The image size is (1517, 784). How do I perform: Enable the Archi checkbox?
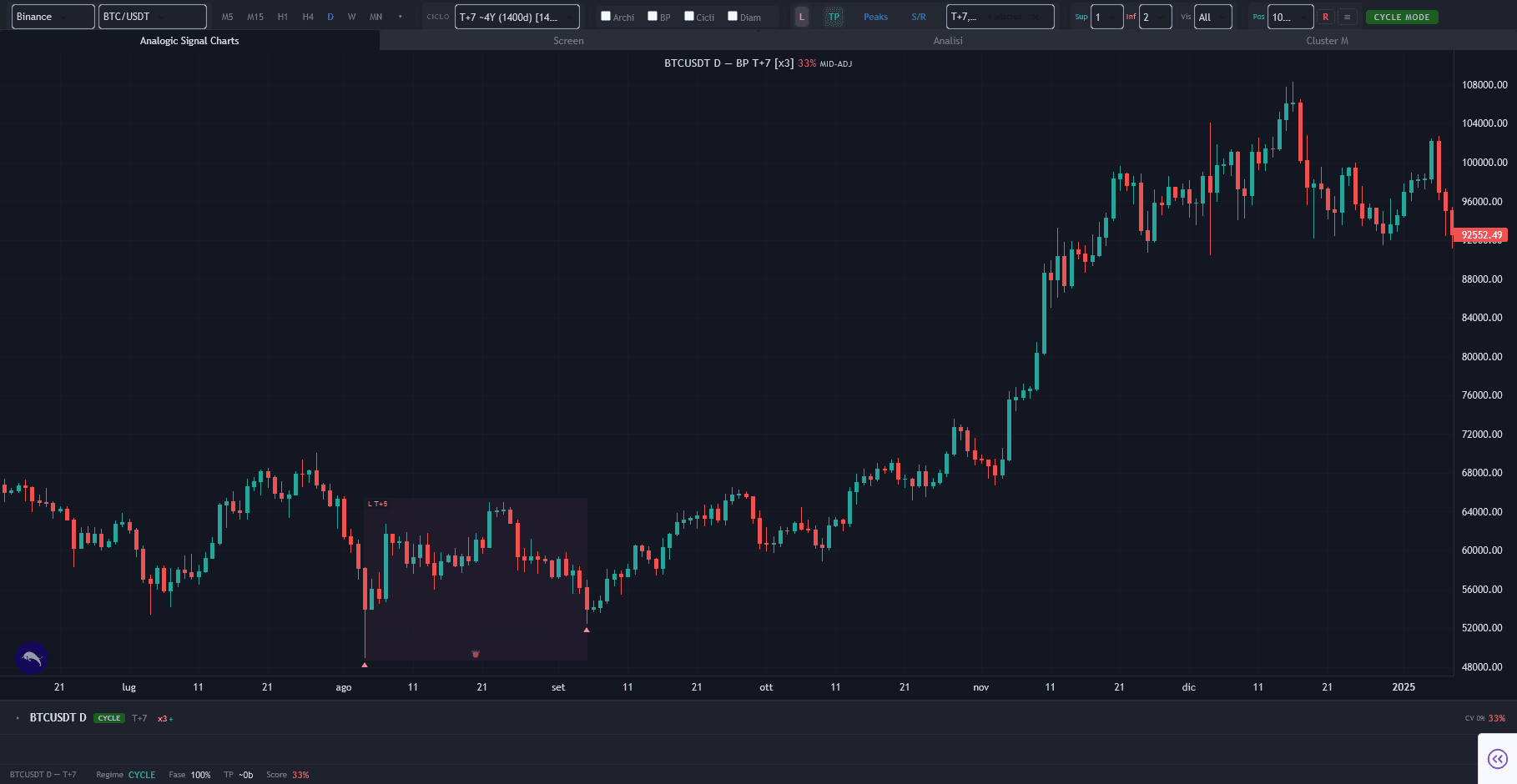click(x=606, y=16)
